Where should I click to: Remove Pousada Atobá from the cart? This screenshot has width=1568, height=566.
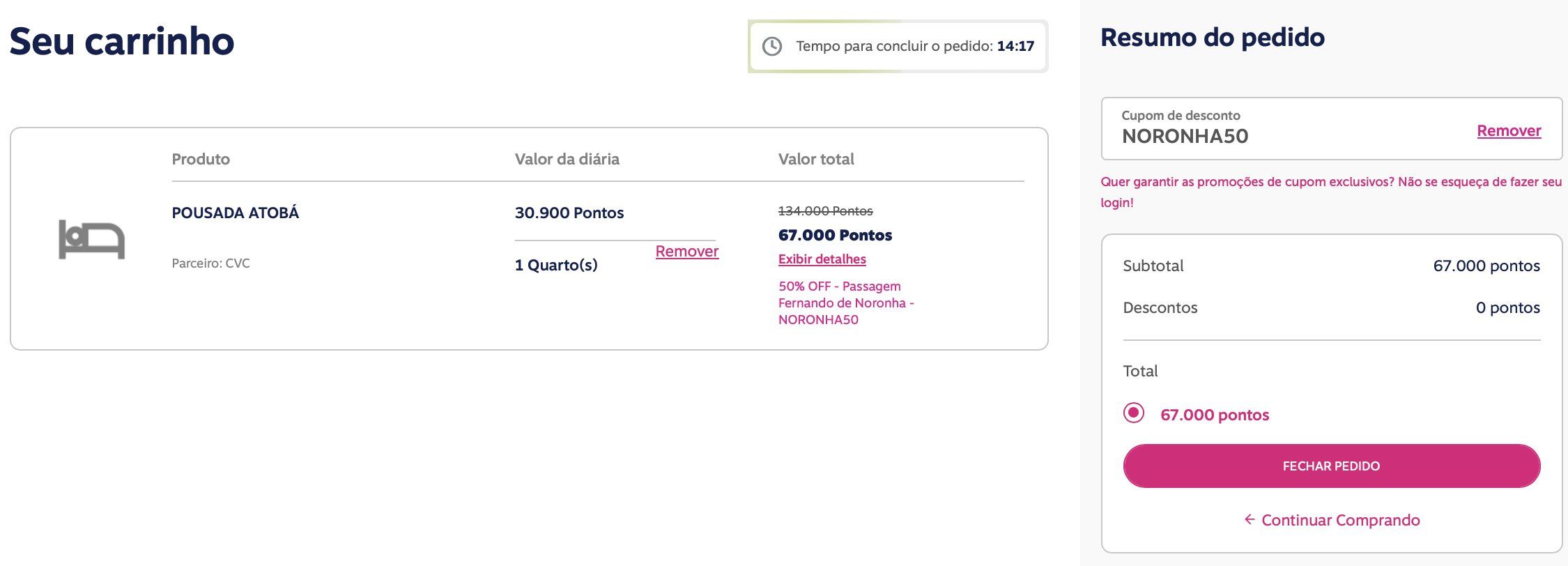tap(686, 251)
